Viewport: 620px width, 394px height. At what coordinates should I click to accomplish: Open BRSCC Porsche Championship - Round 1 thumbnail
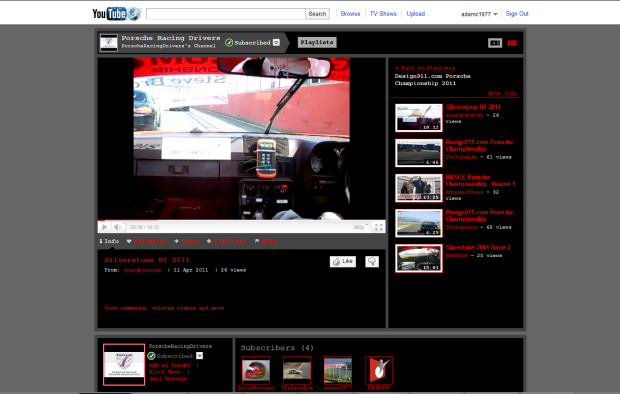(x=419, y=188)
